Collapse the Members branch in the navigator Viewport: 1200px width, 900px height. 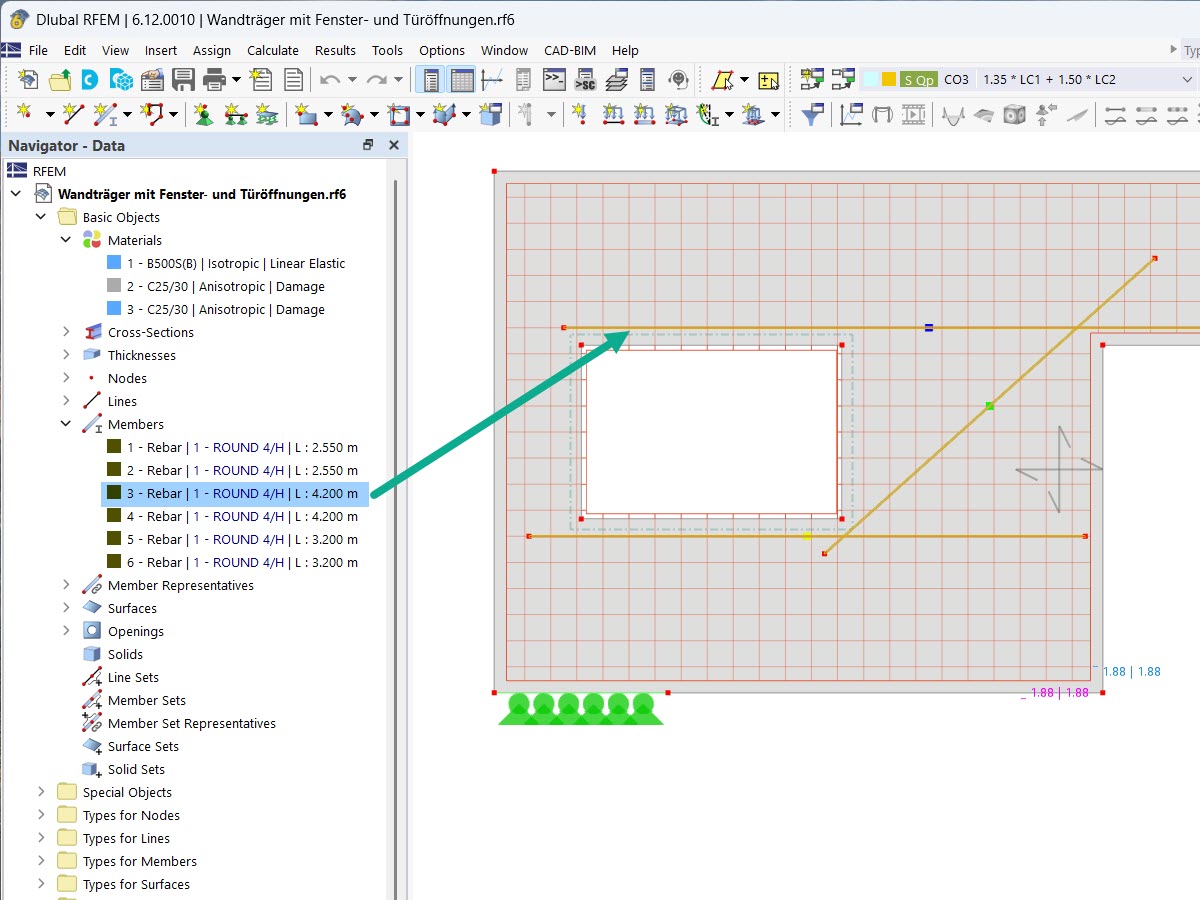(65, 424)
